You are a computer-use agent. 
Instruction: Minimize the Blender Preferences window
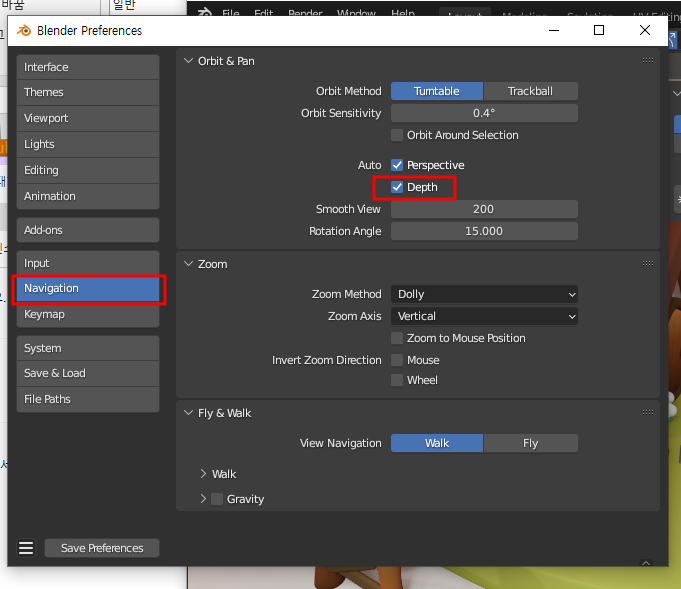[554, 30]
